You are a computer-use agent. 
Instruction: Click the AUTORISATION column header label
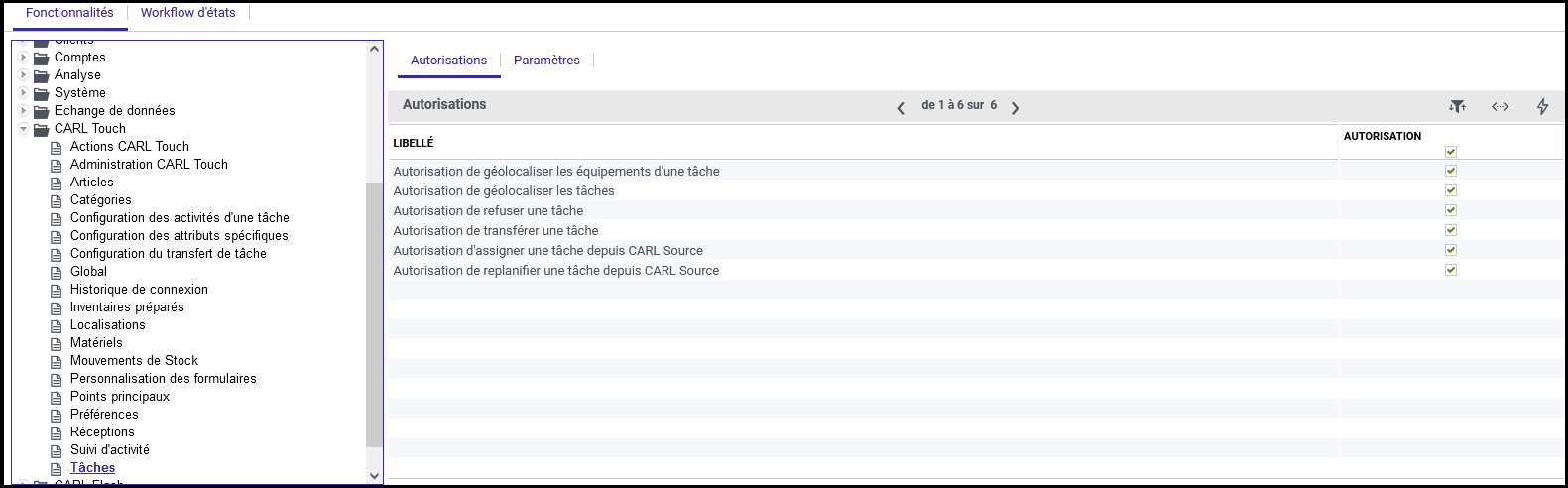pyautogui.click(x=1382, y=136)
